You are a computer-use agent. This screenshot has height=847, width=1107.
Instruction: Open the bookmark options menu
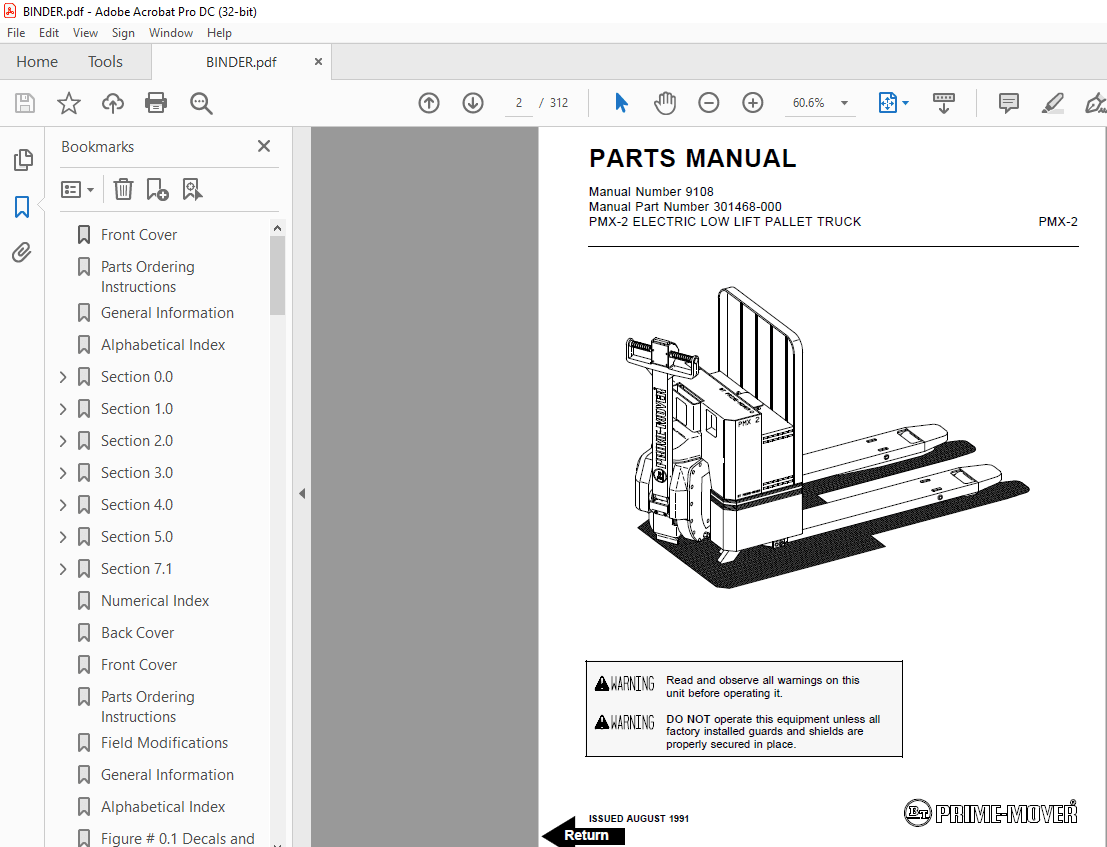point(77,189)
